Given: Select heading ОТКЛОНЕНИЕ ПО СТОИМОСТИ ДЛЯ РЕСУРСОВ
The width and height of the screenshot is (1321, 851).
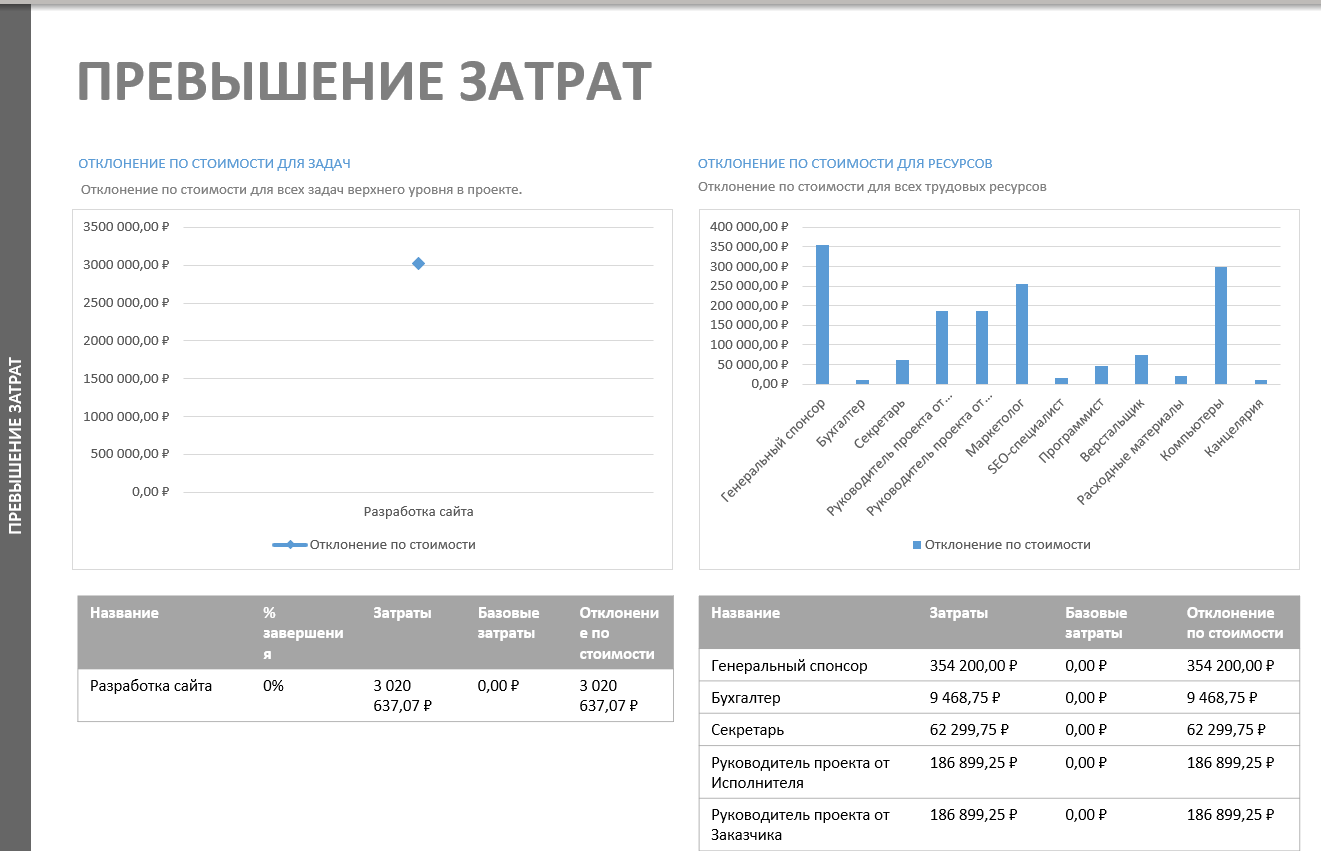Looking at the screenshot, I should pyautogui.click(x=845, y=163).
